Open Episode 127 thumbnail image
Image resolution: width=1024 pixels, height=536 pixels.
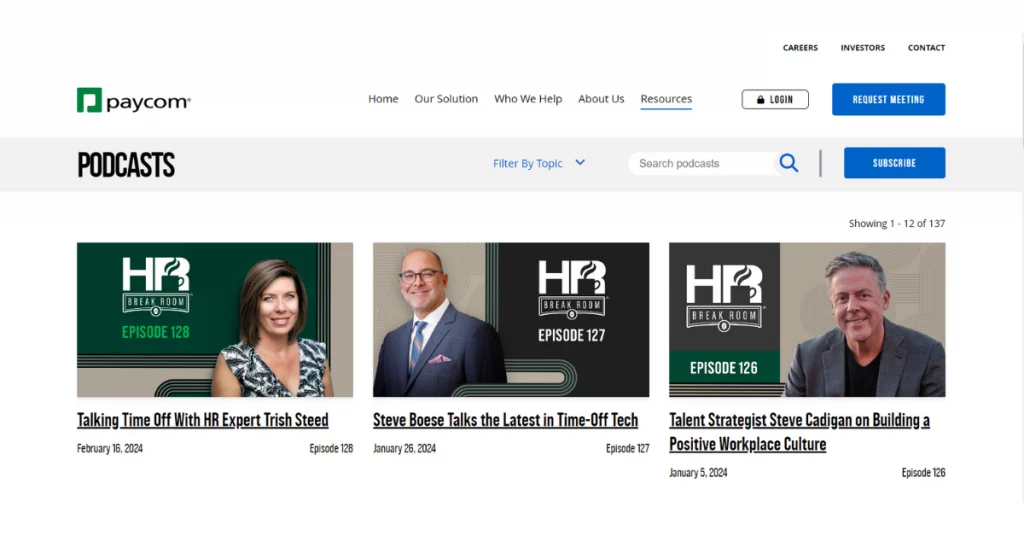pos(511,320)
